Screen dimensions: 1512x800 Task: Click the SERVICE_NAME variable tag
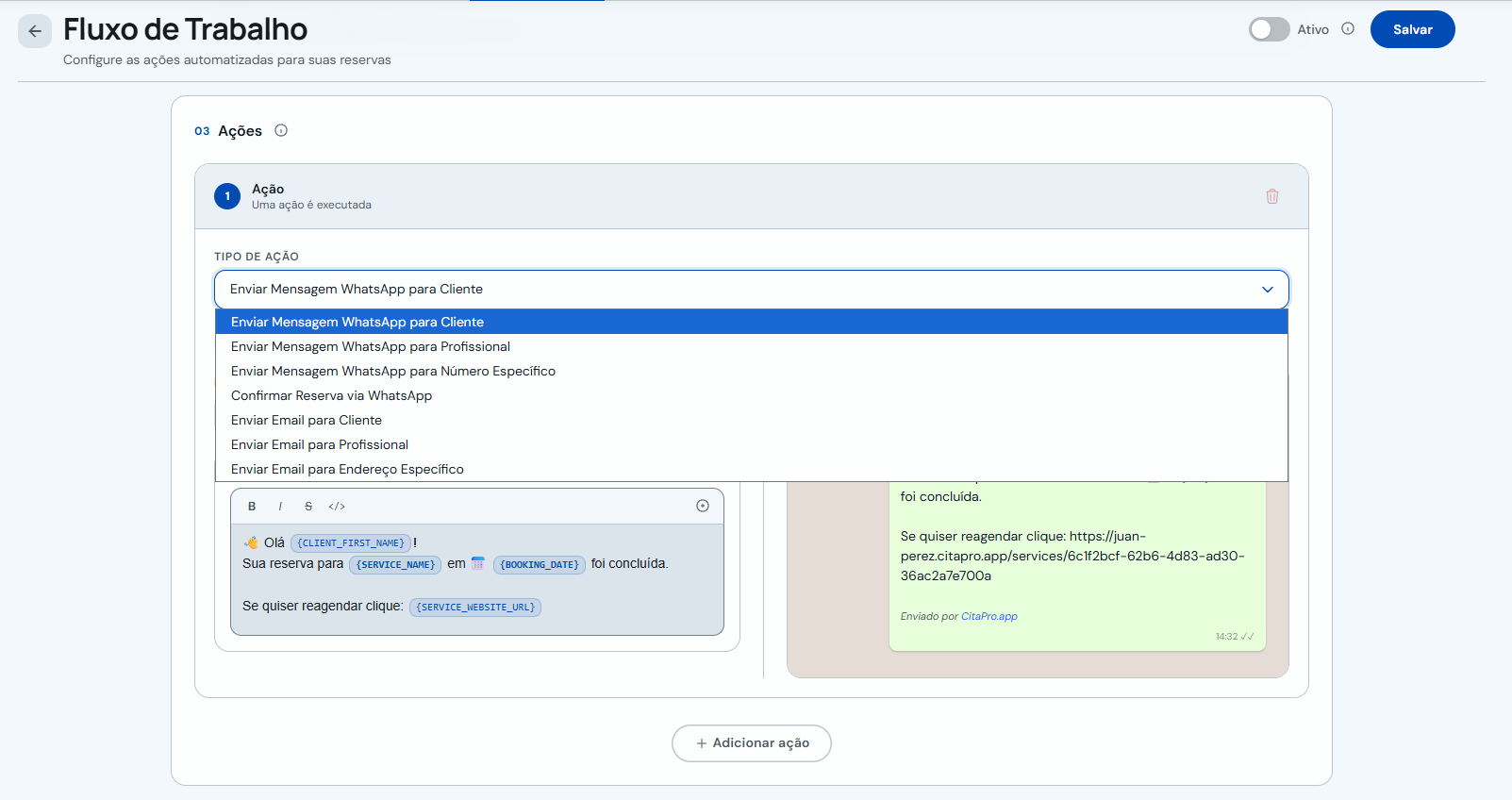[x=395, y=564]
